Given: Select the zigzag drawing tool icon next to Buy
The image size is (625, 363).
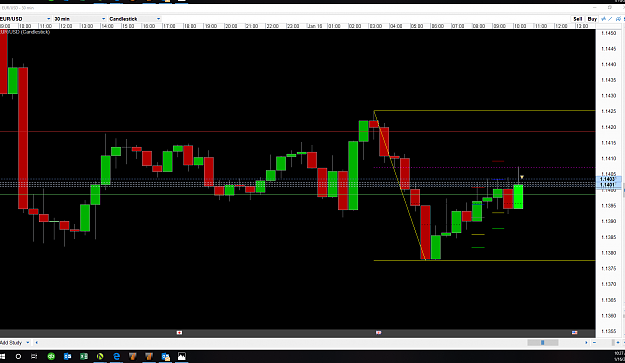Looking at the screenshot, I should 603,19.
